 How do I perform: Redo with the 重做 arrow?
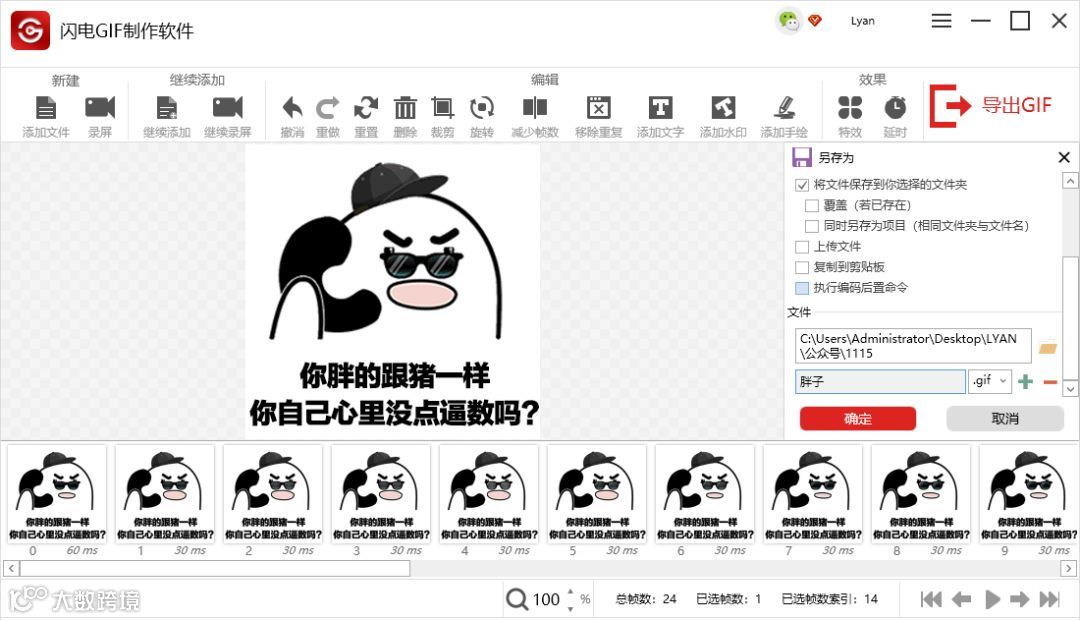coord(328,107)
